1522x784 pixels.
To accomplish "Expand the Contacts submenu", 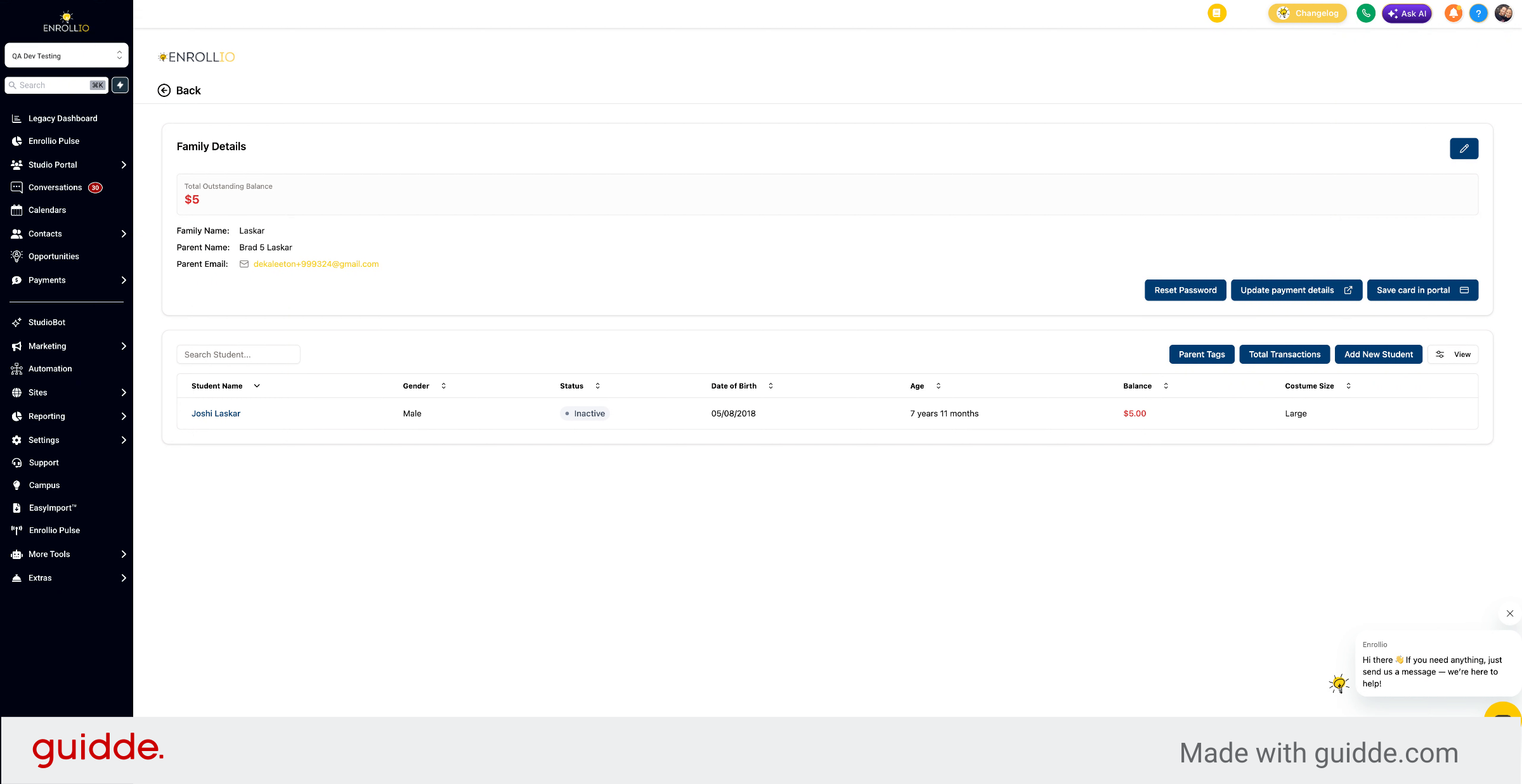I will tap(124, 234).
